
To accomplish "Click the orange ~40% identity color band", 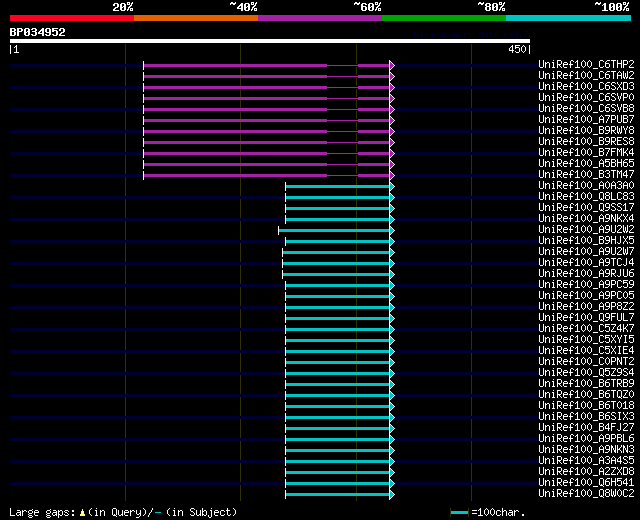I will (x=196, y=18).
